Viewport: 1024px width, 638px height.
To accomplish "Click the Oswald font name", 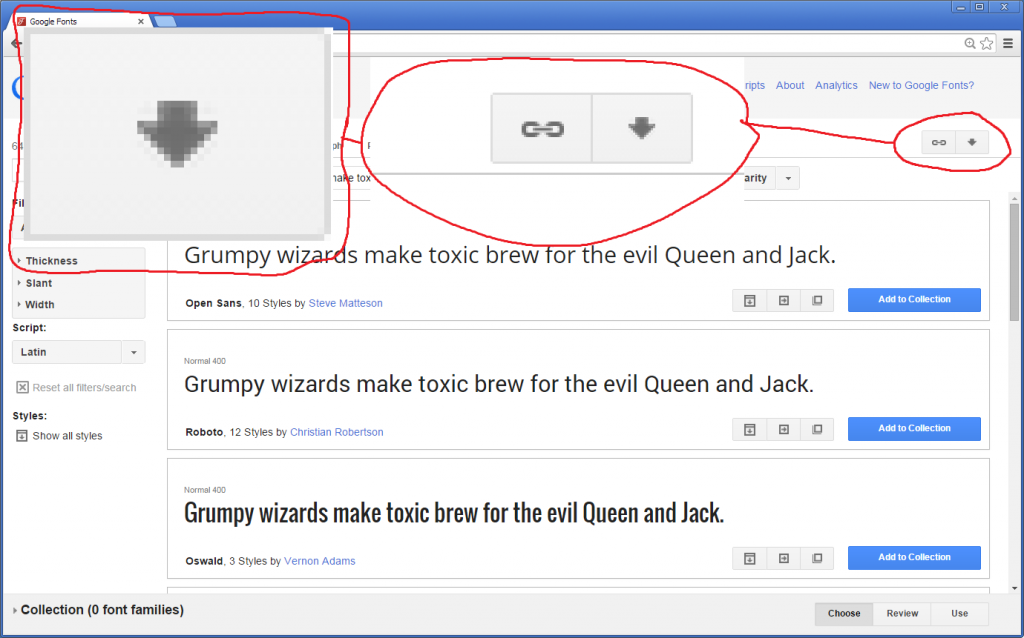I will click(x=204, y=561).
